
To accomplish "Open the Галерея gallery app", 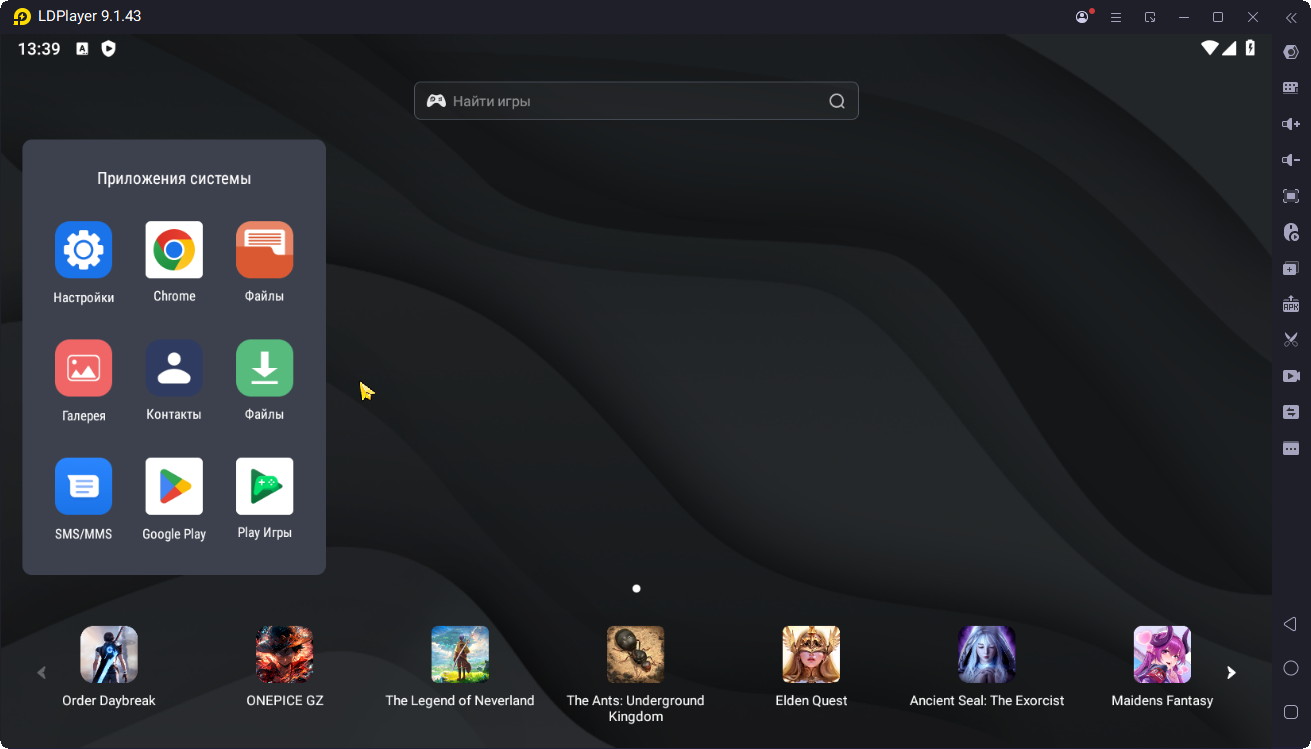I will [x=84, y=368].
